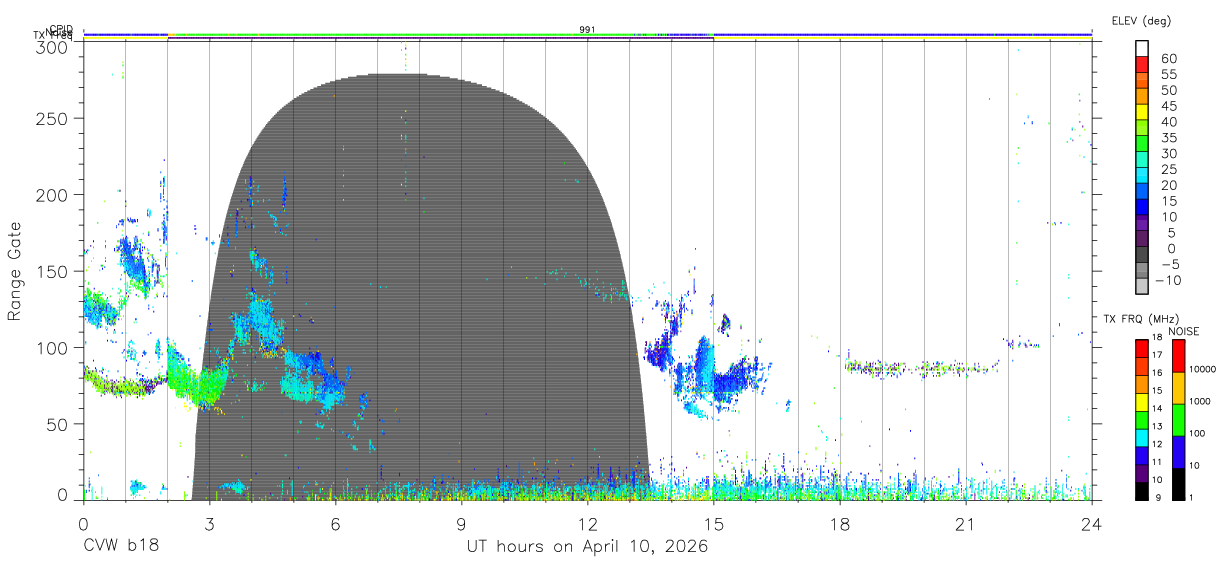
Task: Click the 21 hour tick on the UT axis
Action: pos(965,523)
